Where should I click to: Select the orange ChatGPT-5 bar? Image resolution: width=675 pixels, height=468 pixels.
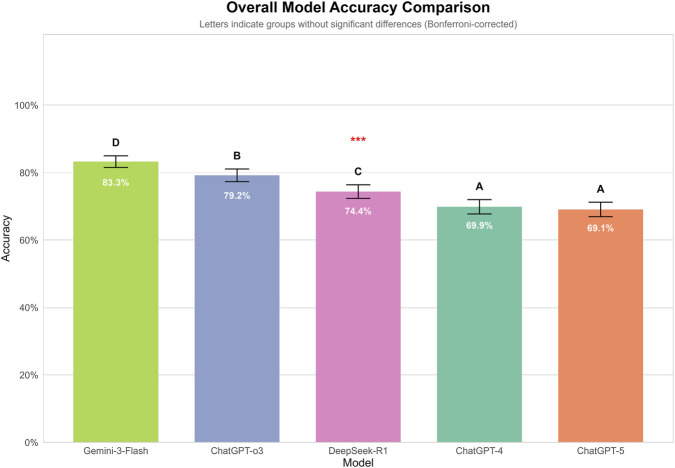point(601,326)
